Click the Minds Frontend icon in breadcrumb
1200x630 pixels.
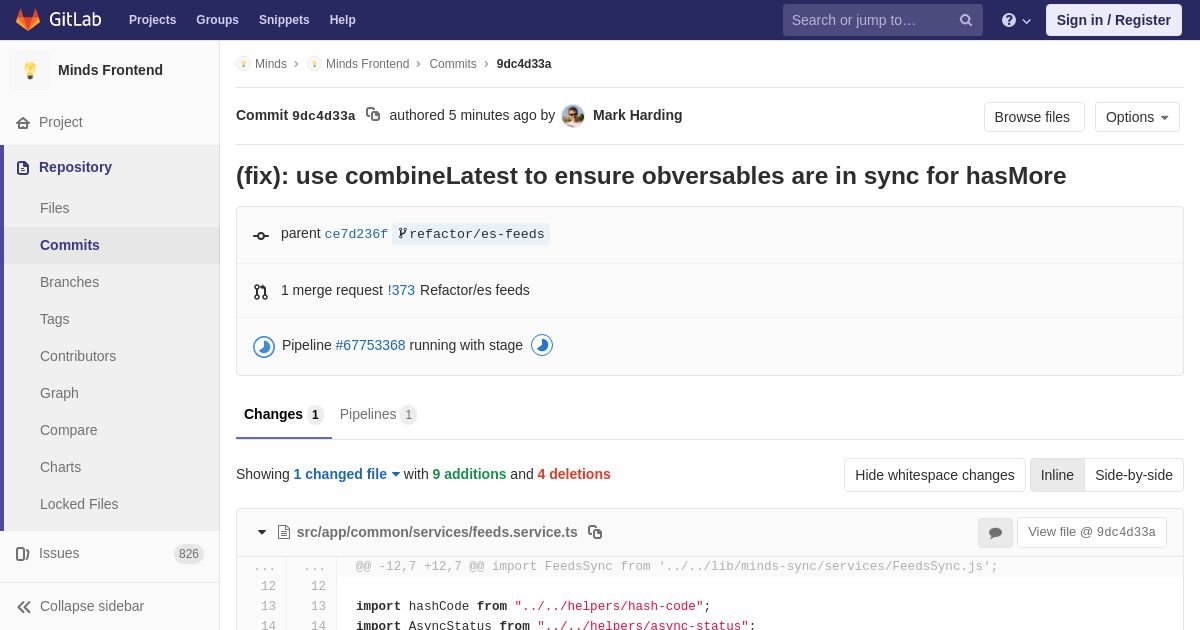pos(314,64)
